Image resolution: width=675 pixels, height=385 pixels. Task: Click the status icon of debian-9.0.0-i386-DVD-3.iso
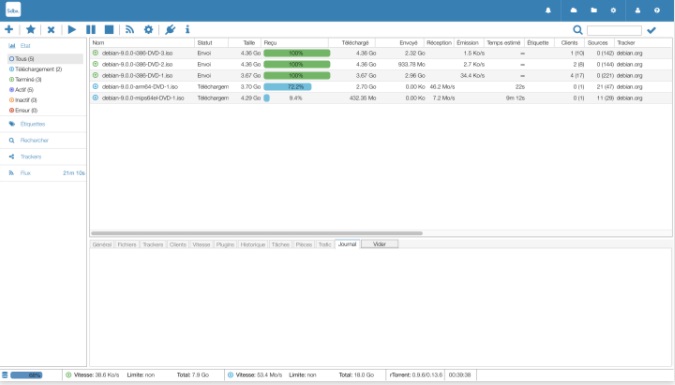pyautogui.click(x=96, y=53)
